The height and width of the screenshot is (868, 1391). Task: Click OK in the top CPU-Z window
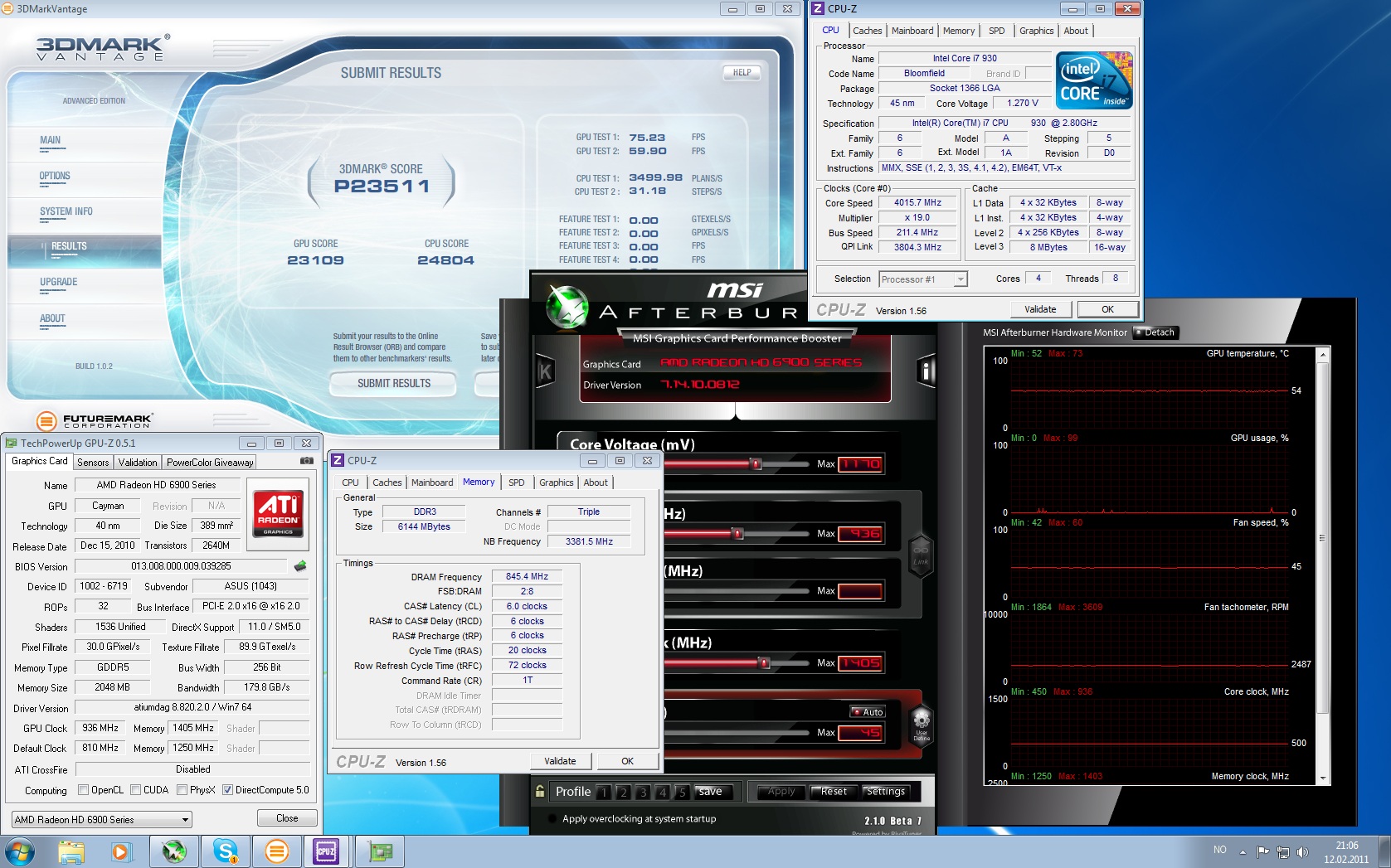pos(1108,309)
